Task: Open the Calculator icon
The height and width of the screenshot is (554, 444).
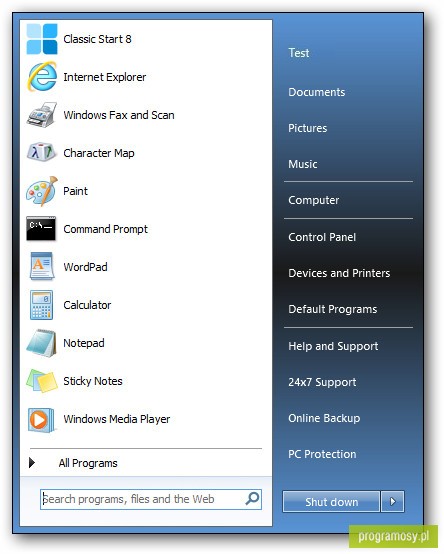Action: (x=42, y=305)
